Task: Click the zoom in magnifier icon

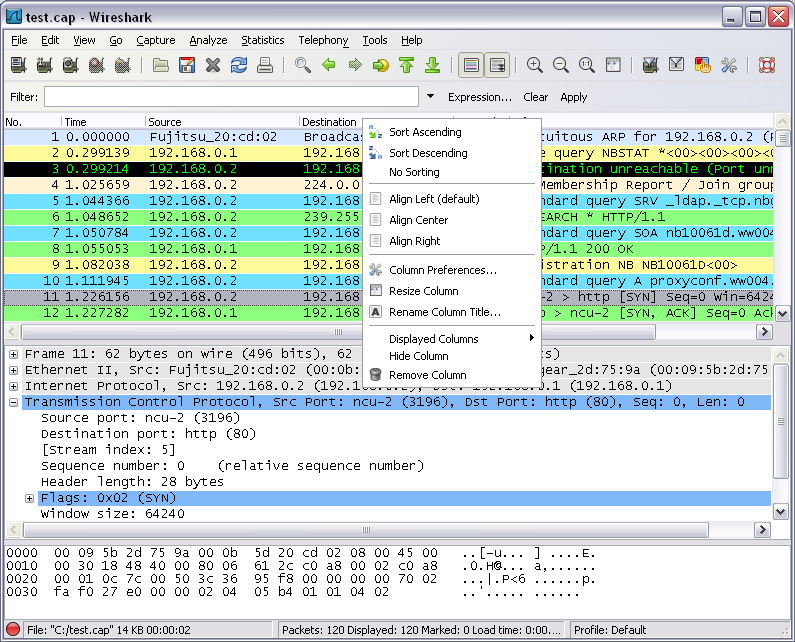Action: pos(535,66)
